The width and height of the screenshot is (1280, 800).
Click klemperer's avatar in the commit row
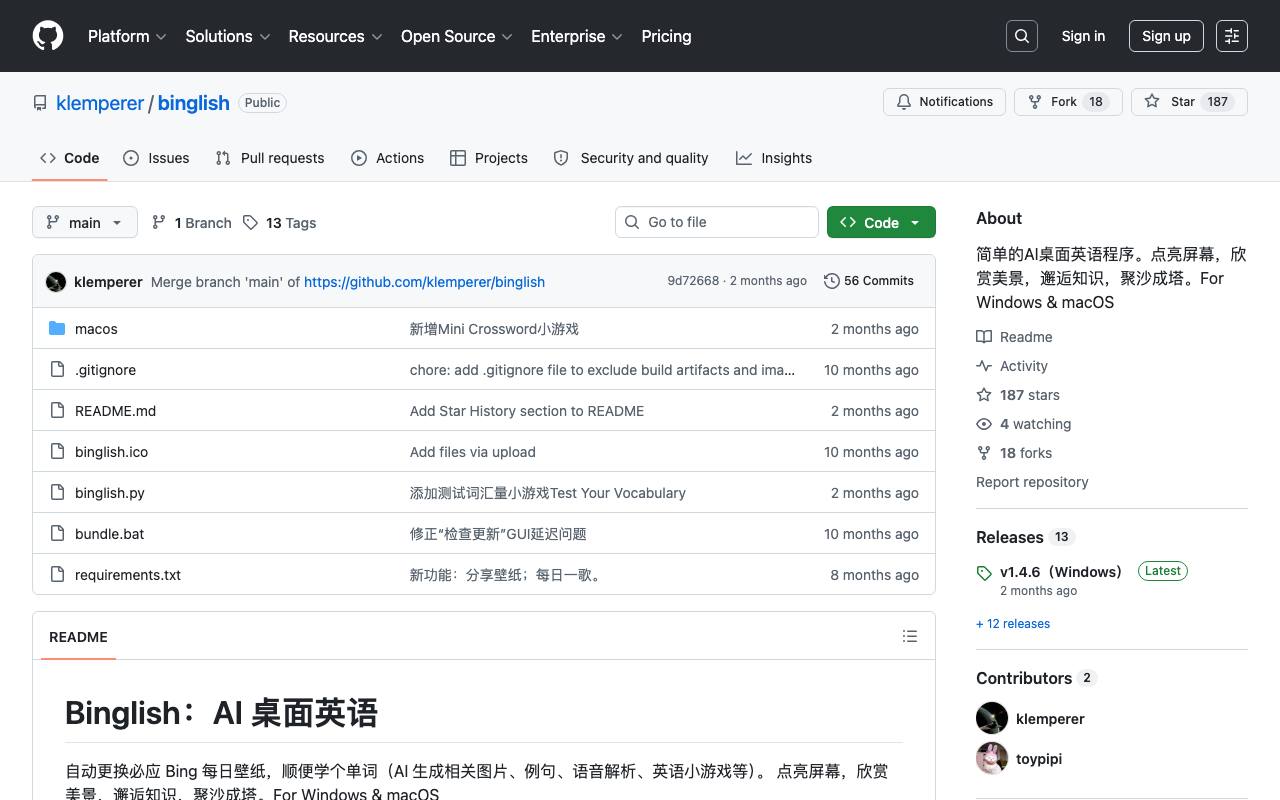tap(56, 282)
